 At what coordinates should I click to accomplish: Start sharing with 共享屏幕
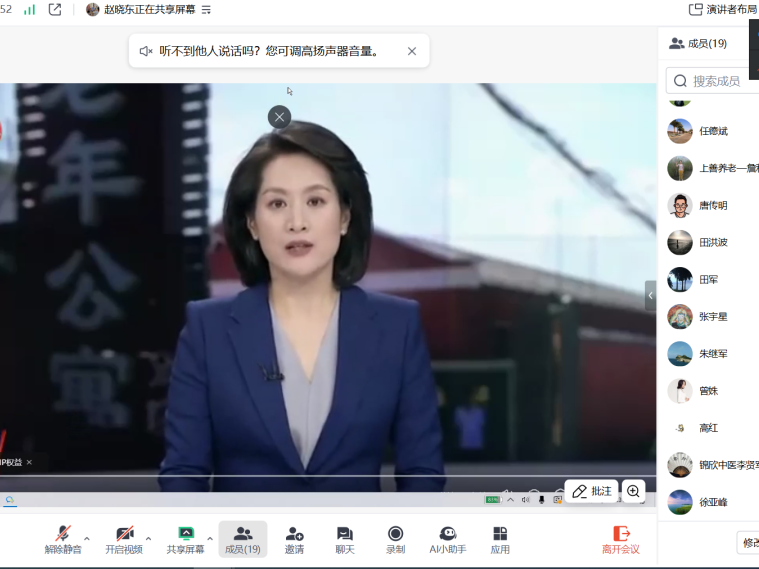point(185,539)
